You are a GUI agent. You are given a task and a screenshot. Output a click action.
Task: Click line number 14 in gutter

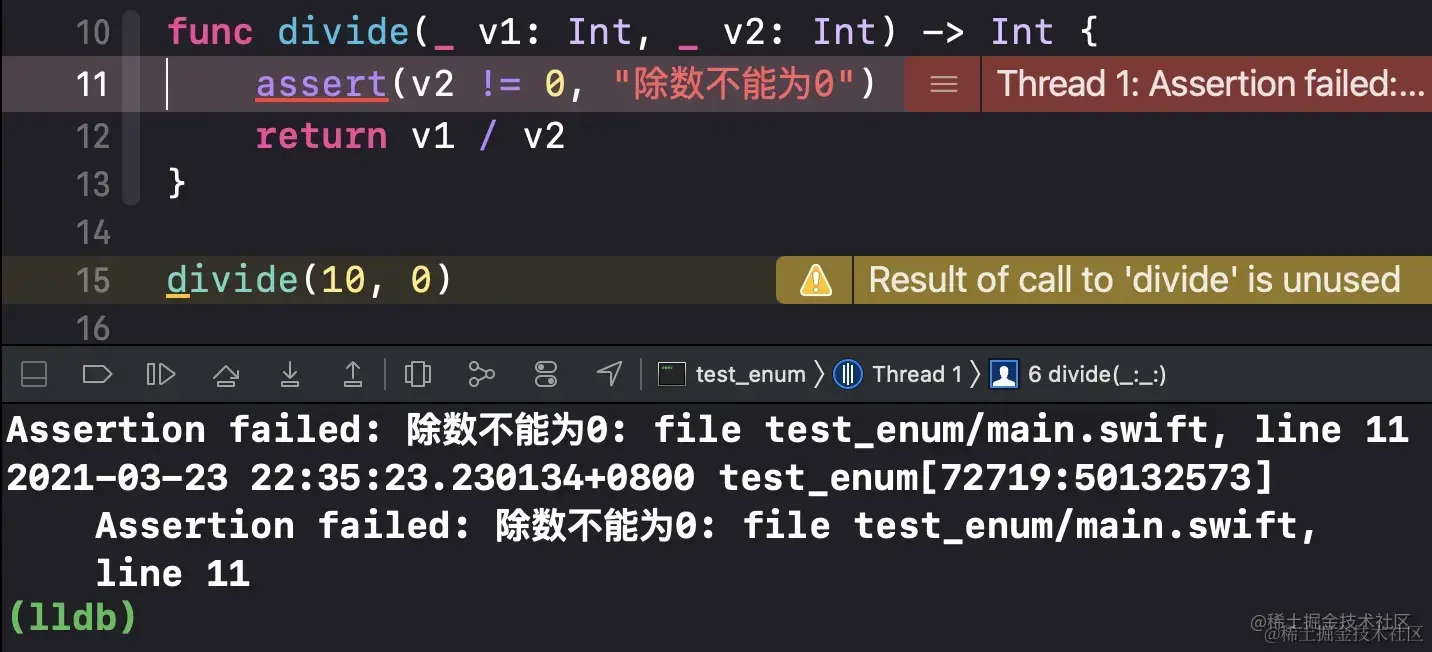tap(93, 232)
